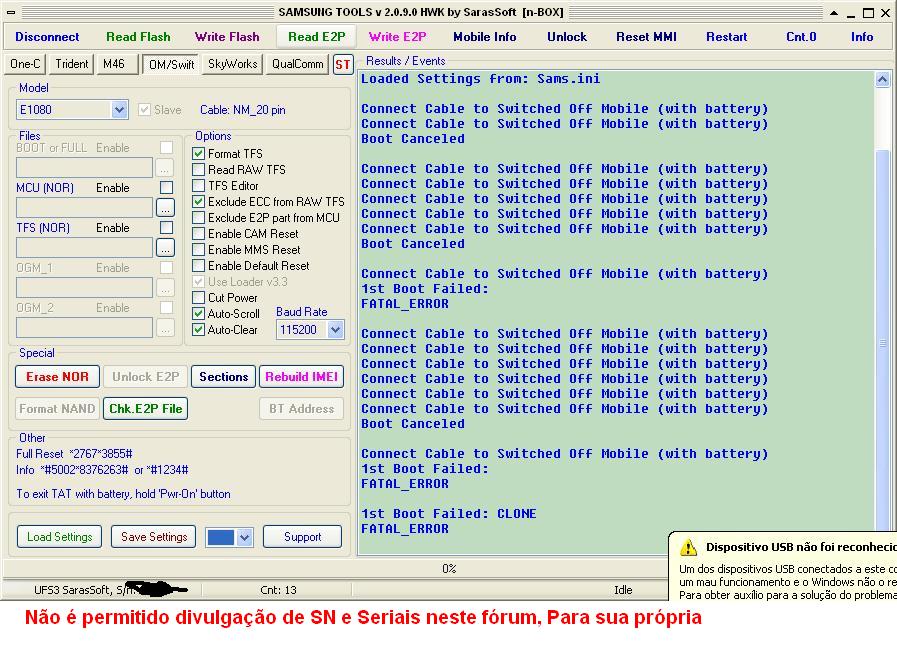Select the OM/Swift tab
This screenshot has height=646, width=897.
(x=172, y=65)
